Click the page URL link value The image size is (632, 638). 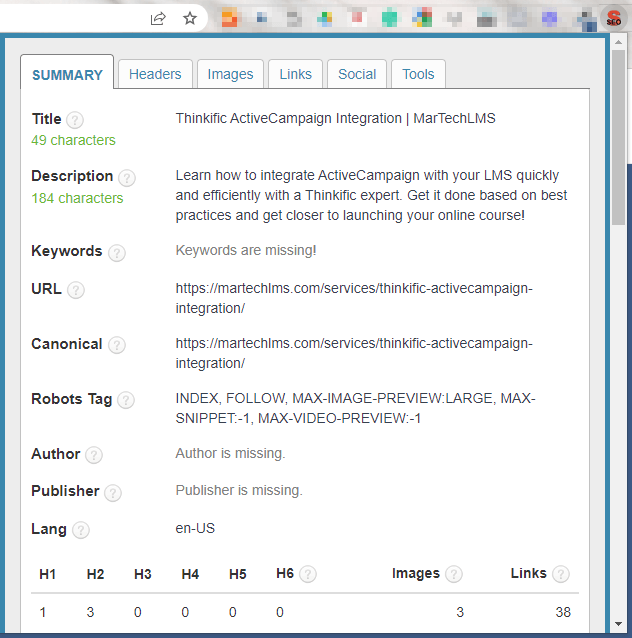(x=354, y=298)
